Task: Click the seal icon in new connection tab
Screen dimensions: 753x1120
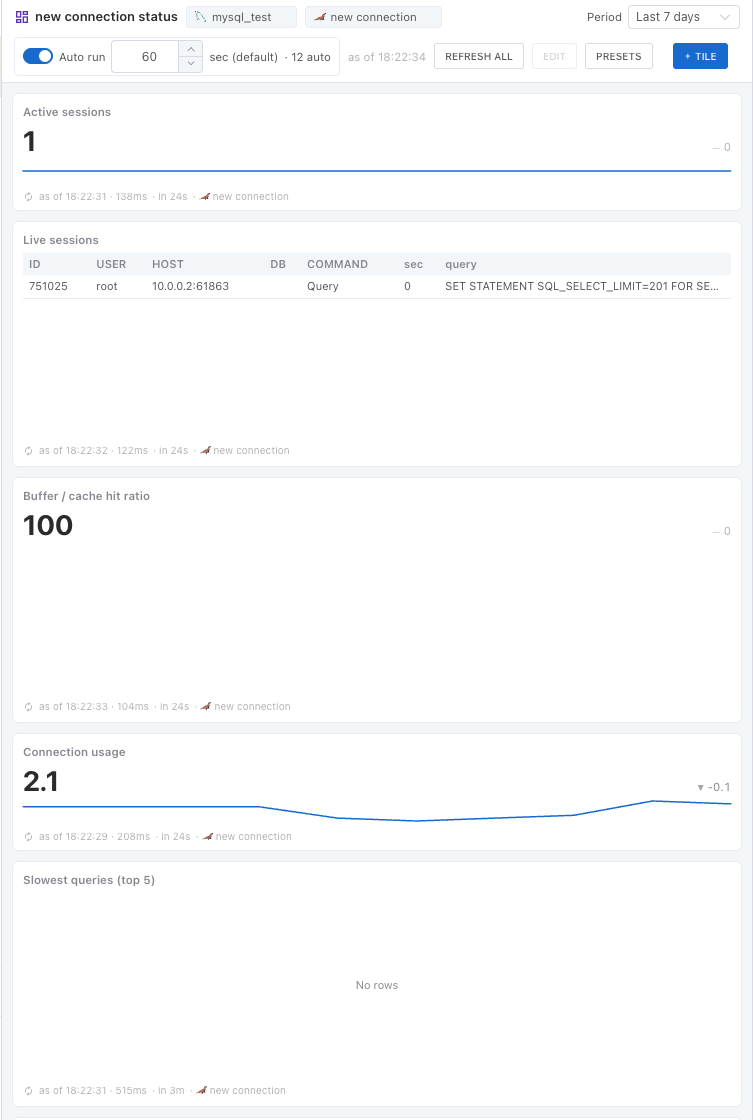Action: (320, 17)
